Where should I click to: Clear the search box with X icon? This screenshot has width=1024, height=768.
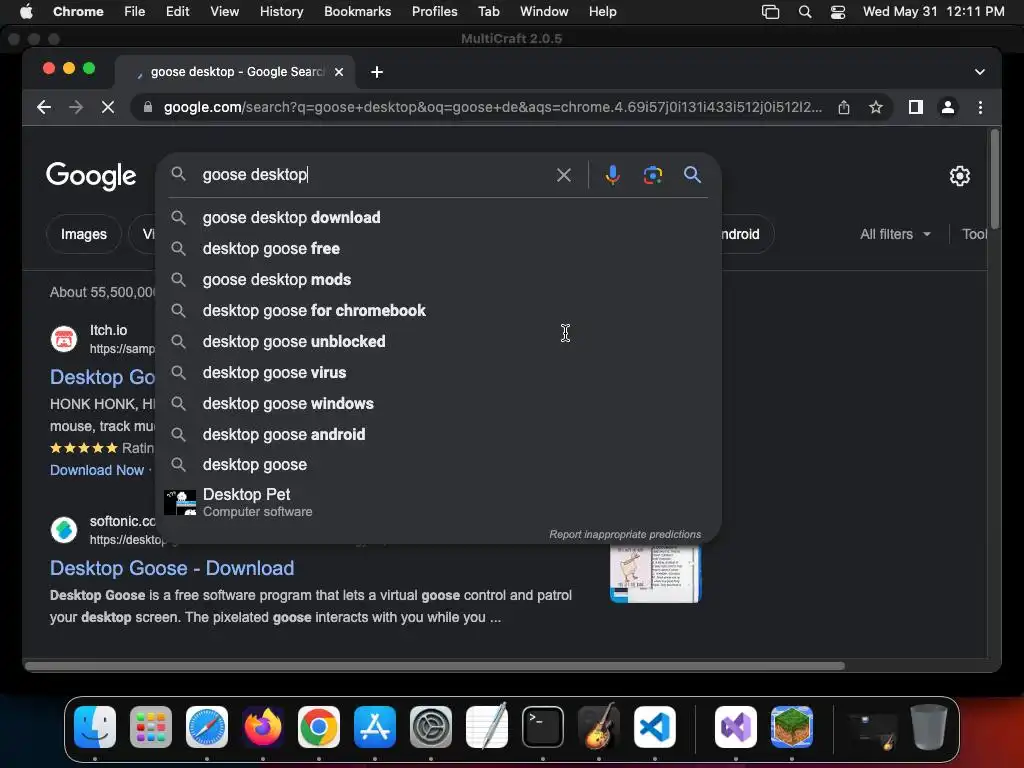point(564,175)
